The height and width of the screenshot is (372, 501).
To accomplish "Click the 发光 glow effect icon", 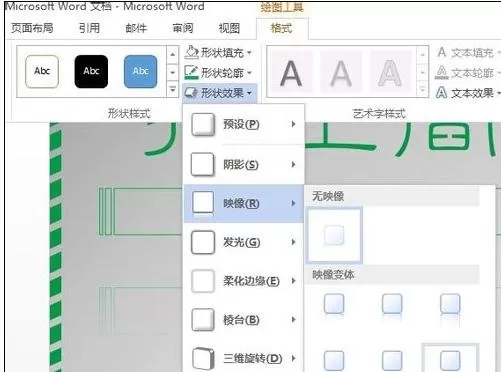I will pyautogui.click(x=203, y=243).
